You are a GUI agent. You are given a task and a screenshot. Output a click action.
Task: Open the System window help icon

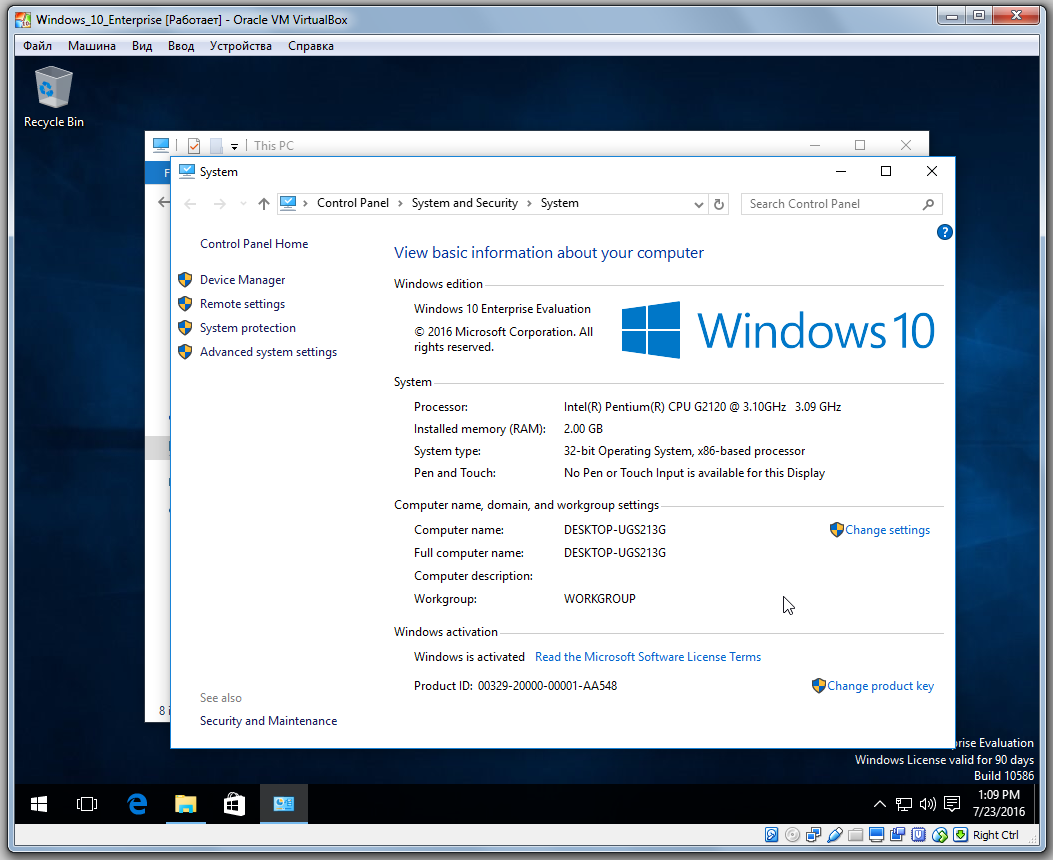coord(944,232)
